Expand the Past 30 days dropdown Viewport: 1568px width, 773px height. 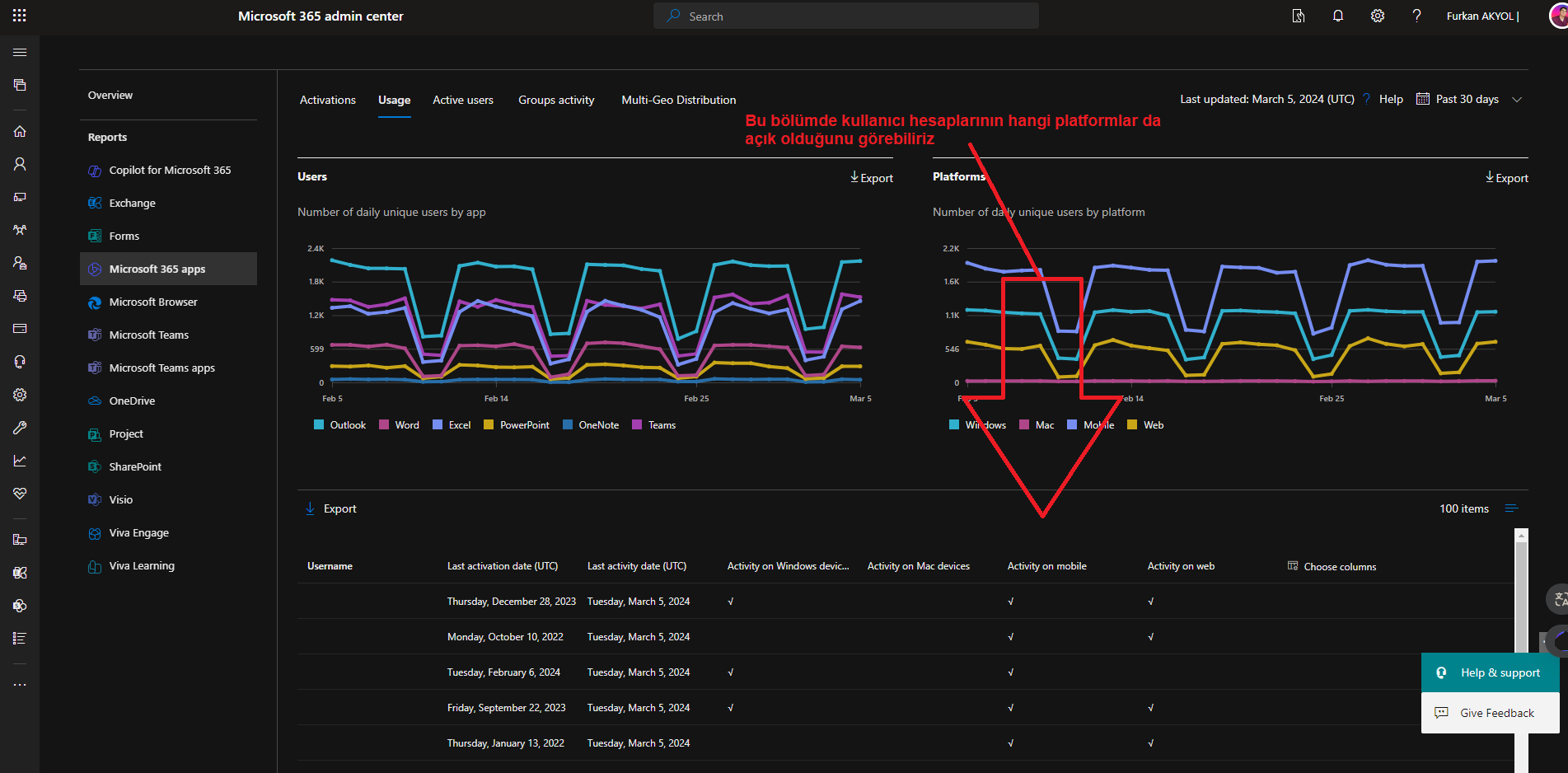pos(1468,100)
